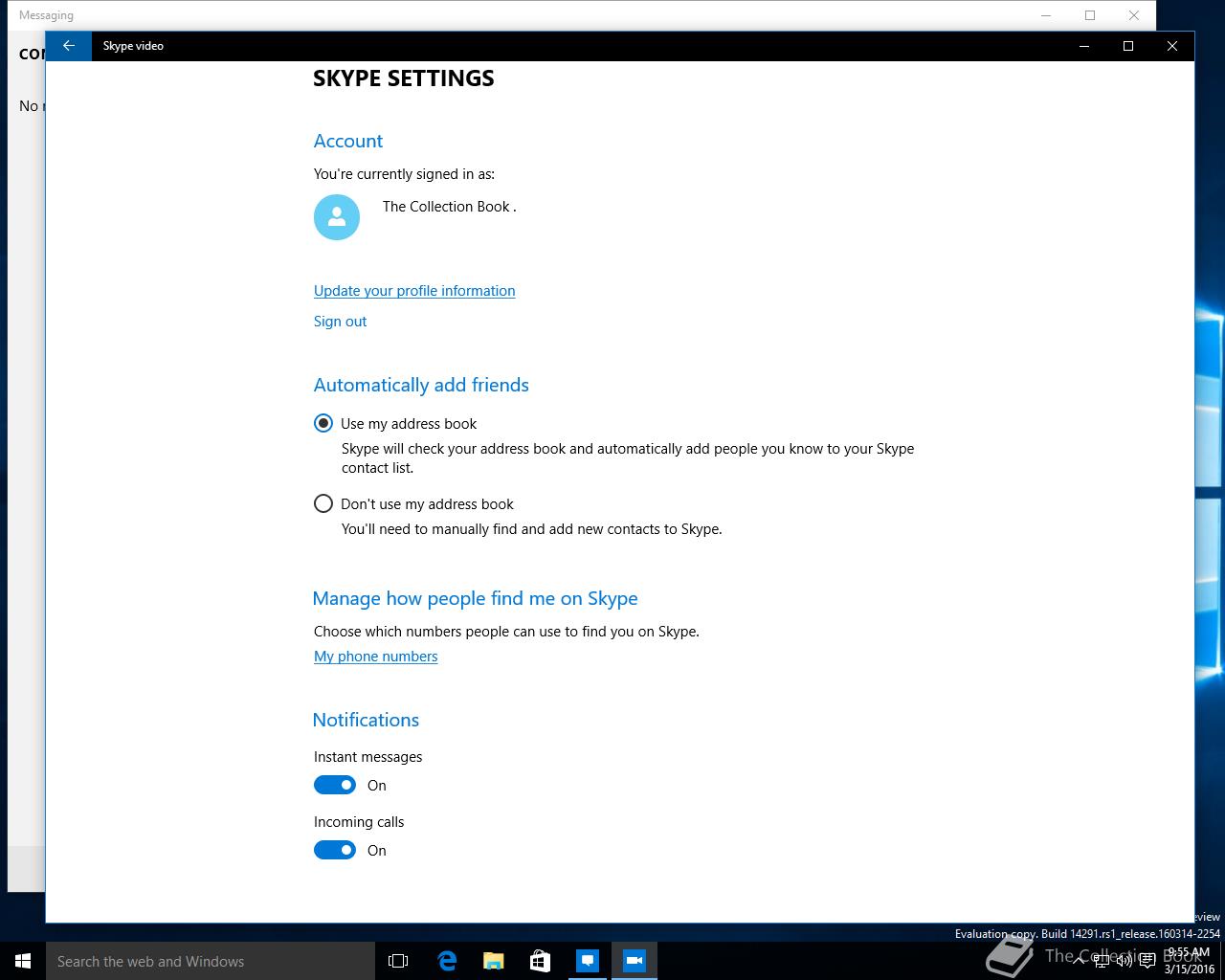Screen dimensions: 1225x980
Task: Close the Messaging window behind
Action: 1134,15
